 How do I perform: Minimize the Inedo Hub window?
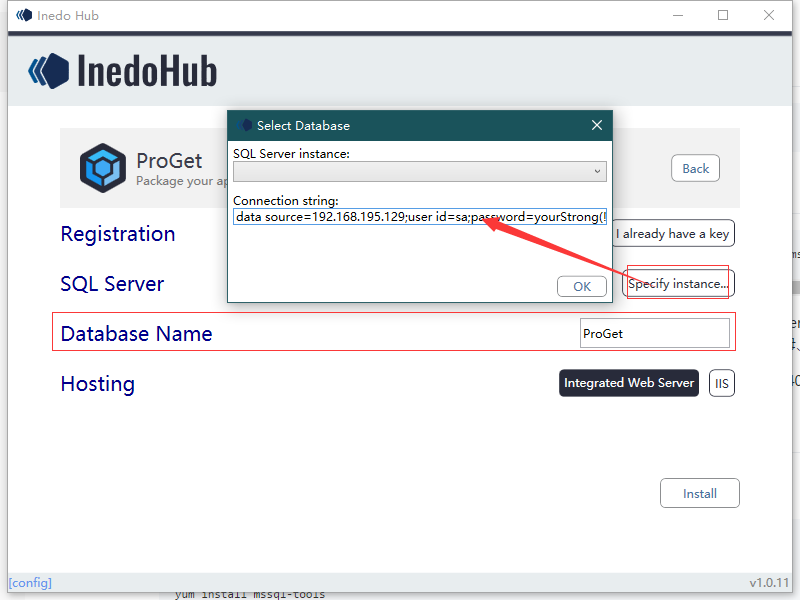pos(678,15)
